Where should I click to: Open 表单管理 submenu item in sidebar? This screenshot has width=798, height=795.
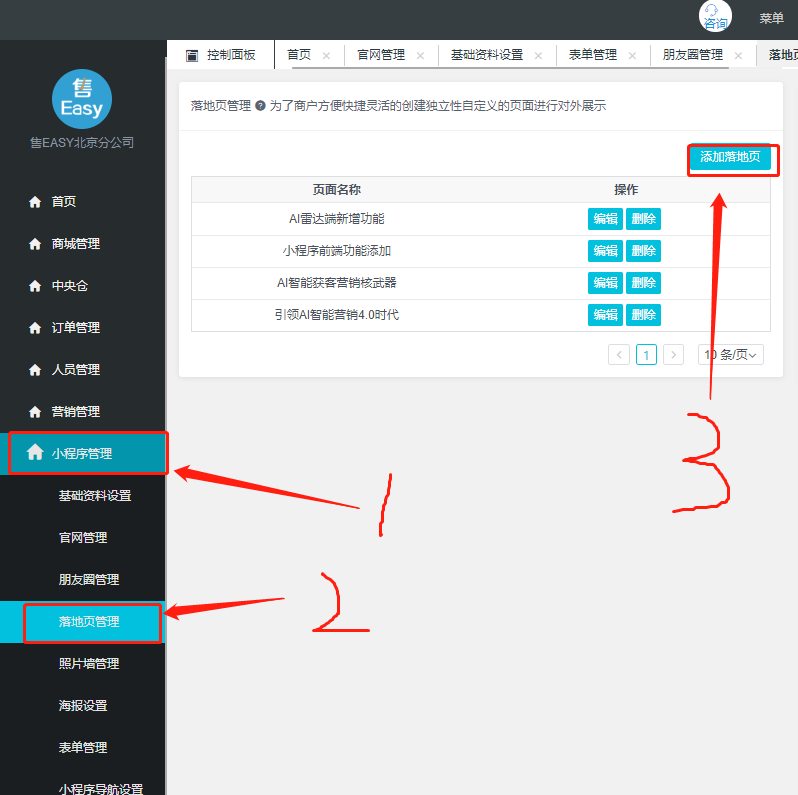click(83, 748)
